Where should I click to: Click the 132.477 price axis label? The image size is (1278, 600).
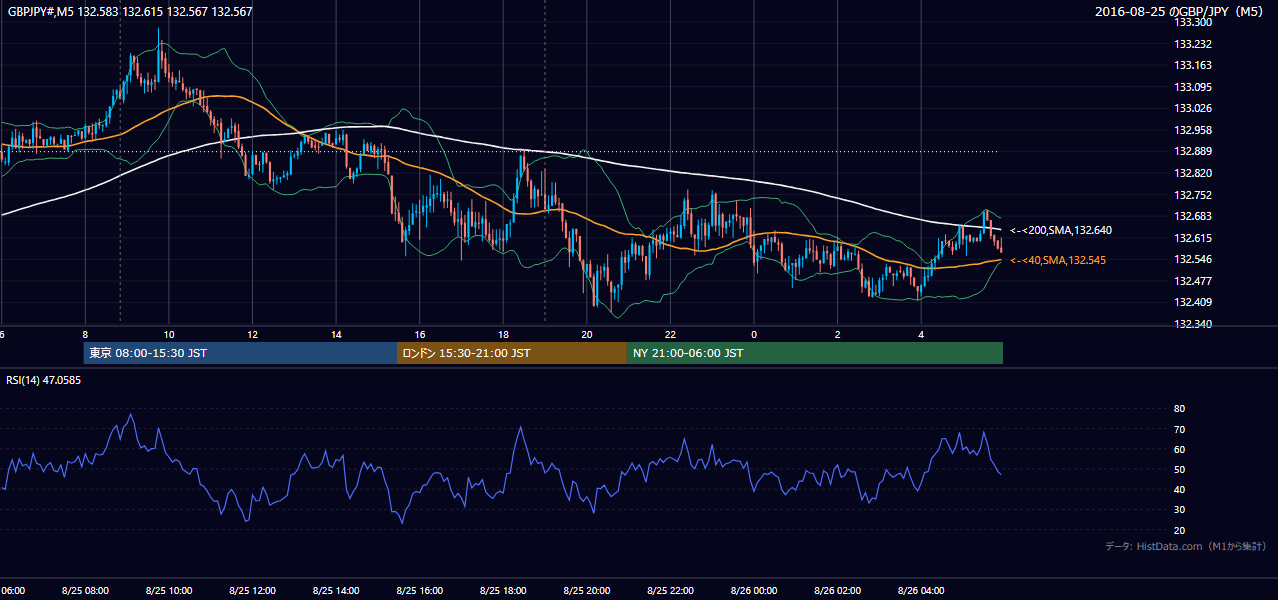[1192, 281]
